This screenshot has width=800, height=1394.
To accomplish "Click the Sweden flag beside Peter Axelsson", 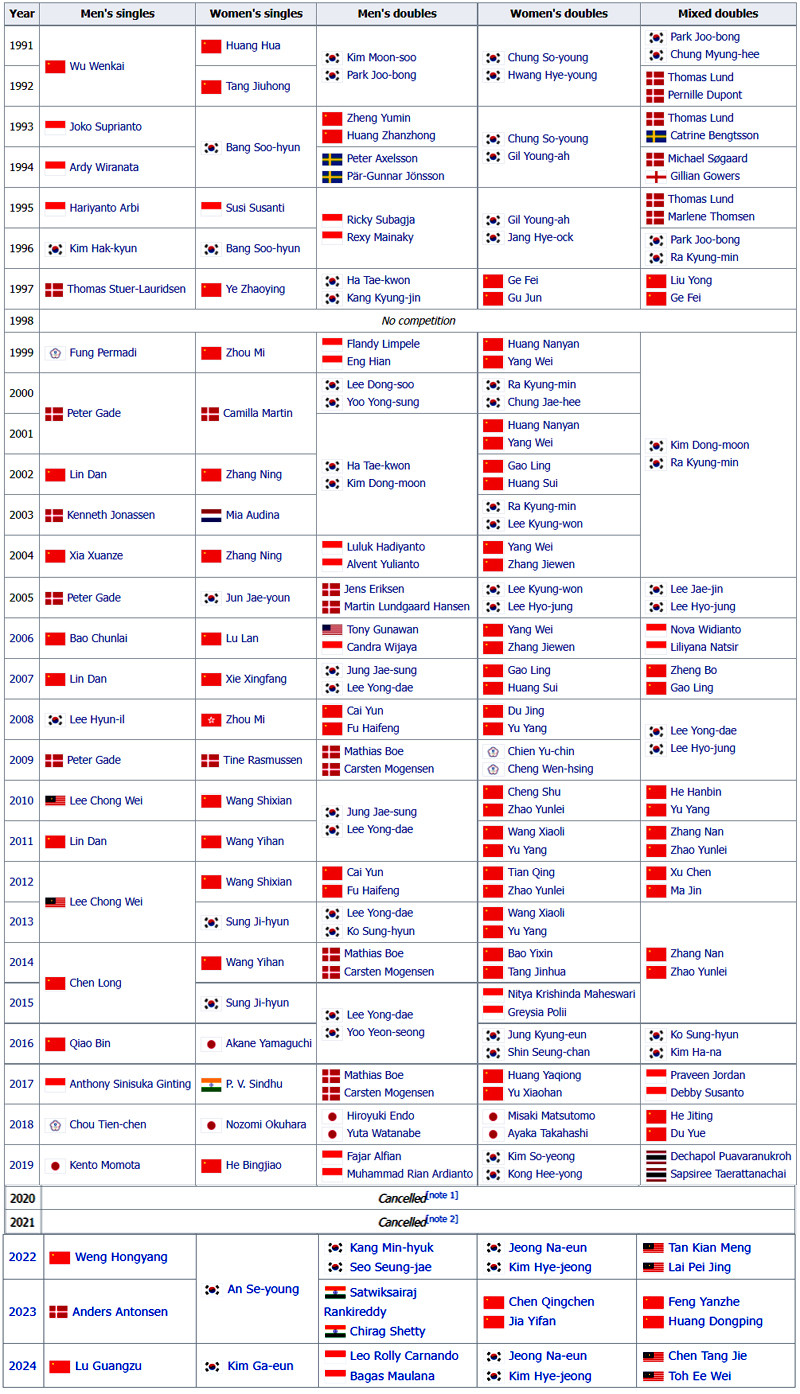I will point(332,159).
